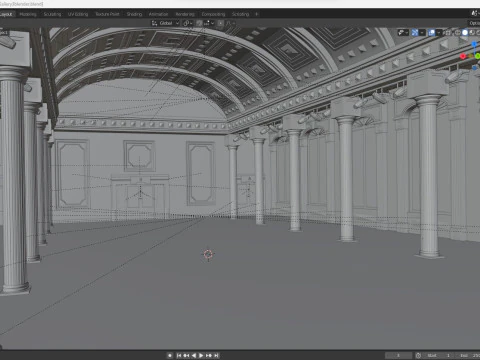The width and height of the screenshot is (480, 360).
Task: Open the Animation workspace tab
Action: pyautogui.click(x=158, y=14)
